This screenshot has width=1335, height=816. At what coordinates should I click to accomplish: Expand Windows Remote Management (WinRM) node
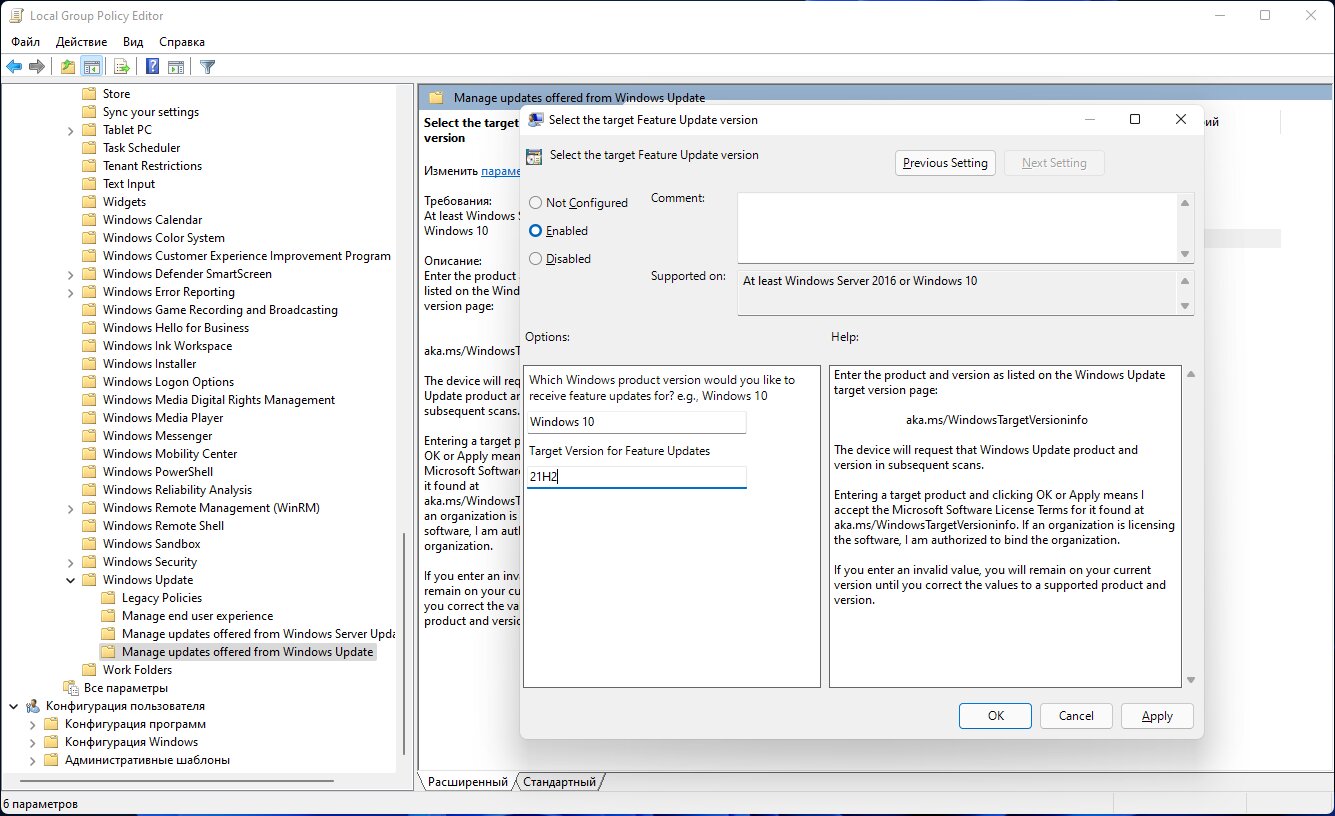[71, 508]
